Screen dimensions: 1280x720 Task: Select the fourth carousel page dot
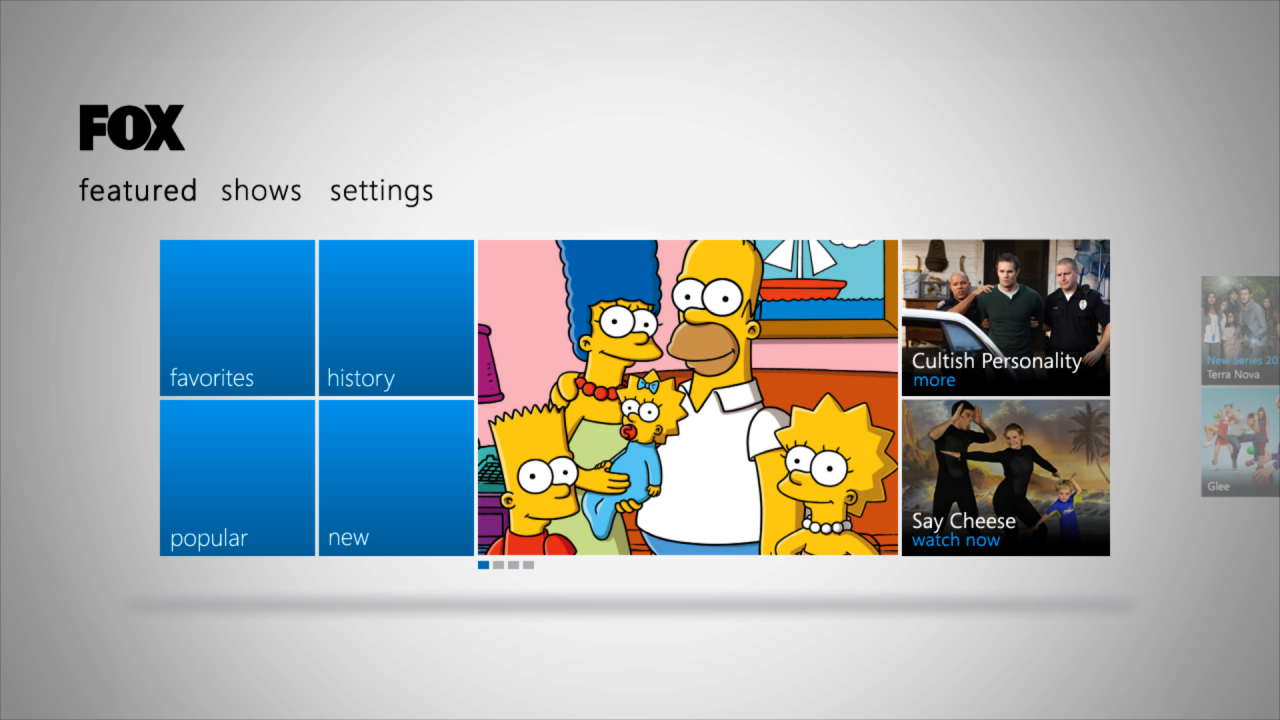coord(528,565)
